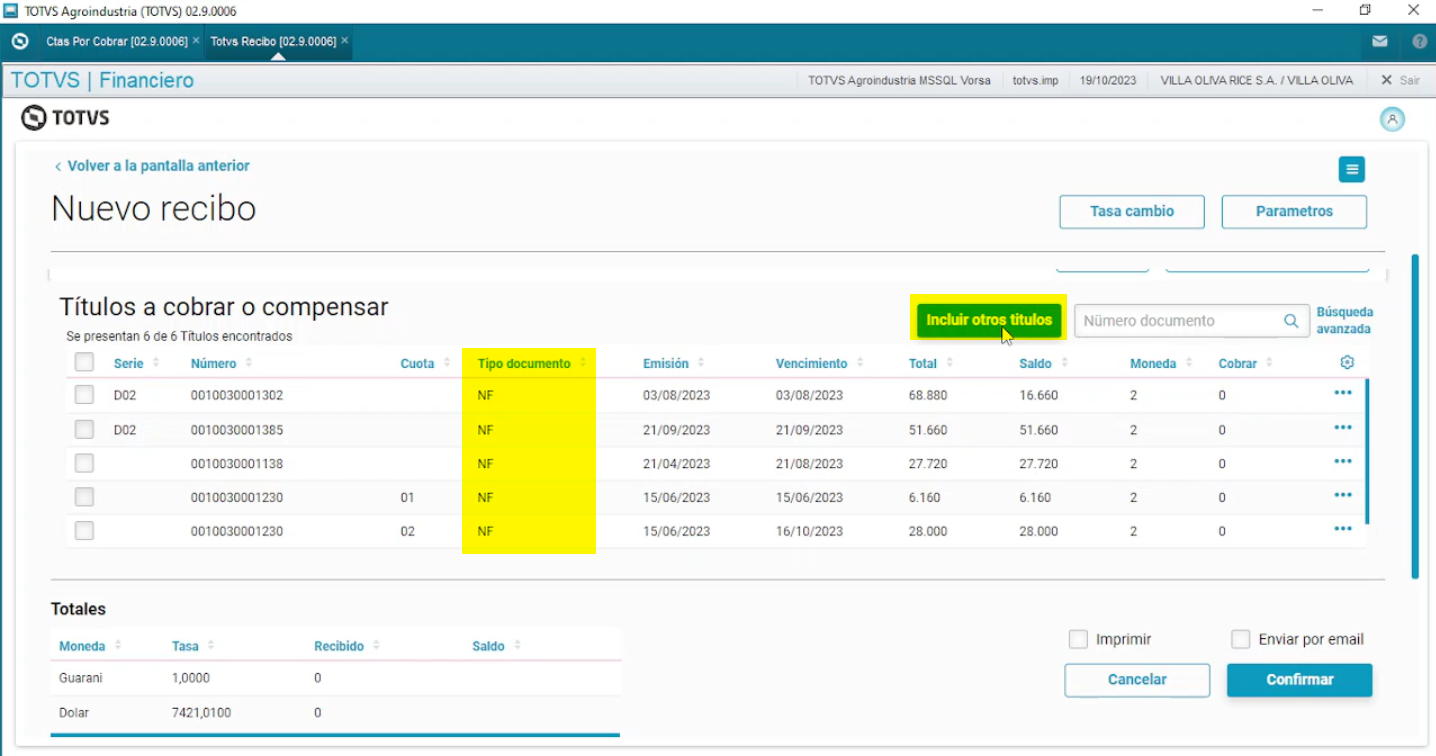Viewport: 1436px width, 756px height.
Task: Click the search magnifier in Número documento
Action: tap(1291, 321)
